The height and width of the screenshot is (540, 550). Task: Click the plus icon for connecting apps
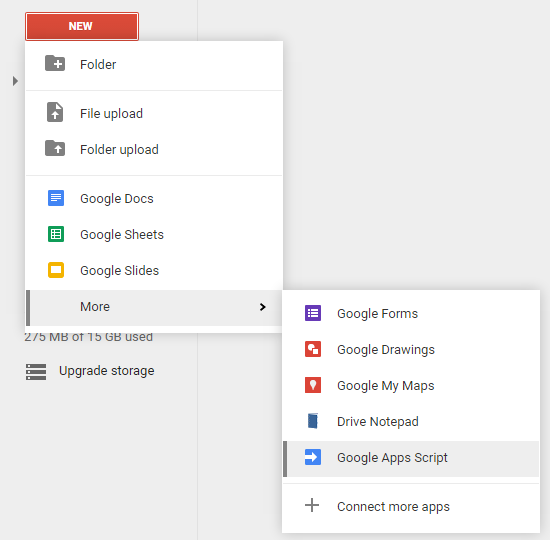pos(312,506)
